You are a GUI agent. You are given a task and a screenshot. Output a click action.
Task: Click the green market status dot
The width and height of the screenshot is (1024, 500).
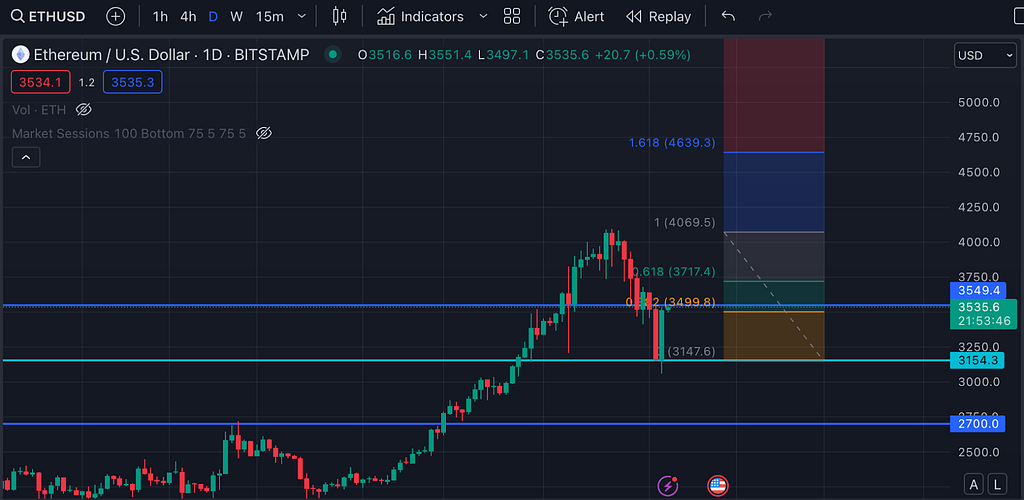coord(333,55)
